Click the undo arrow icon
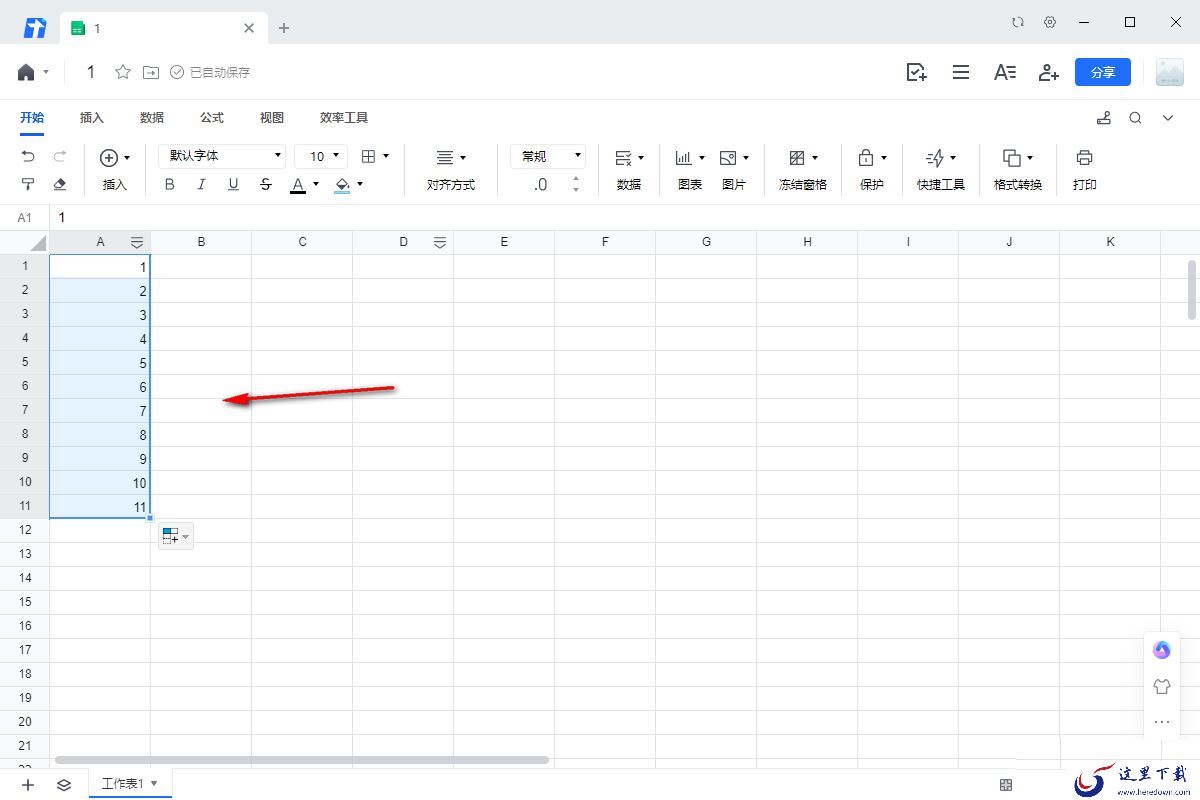Viewport: 1200px width, 800px height. [28, 157]
